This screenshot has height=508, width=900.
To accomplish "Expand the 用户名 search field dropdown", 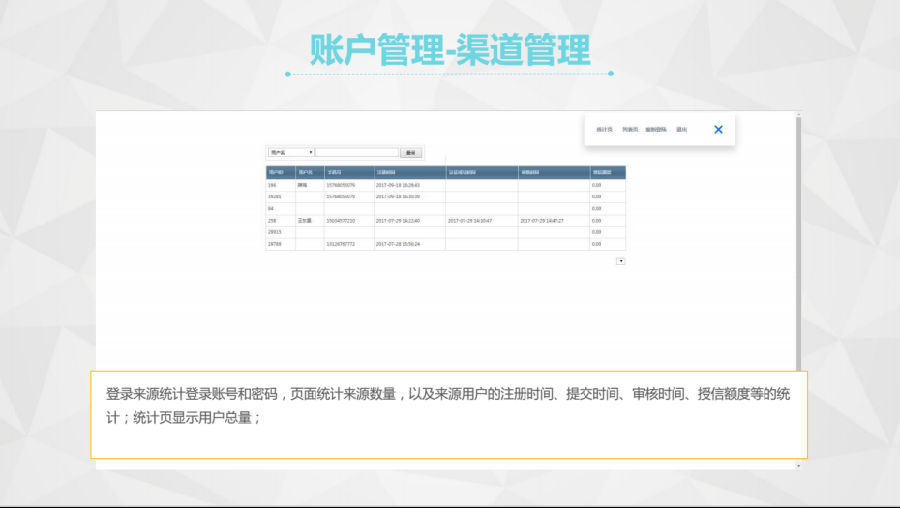I will tap(291, 152).
